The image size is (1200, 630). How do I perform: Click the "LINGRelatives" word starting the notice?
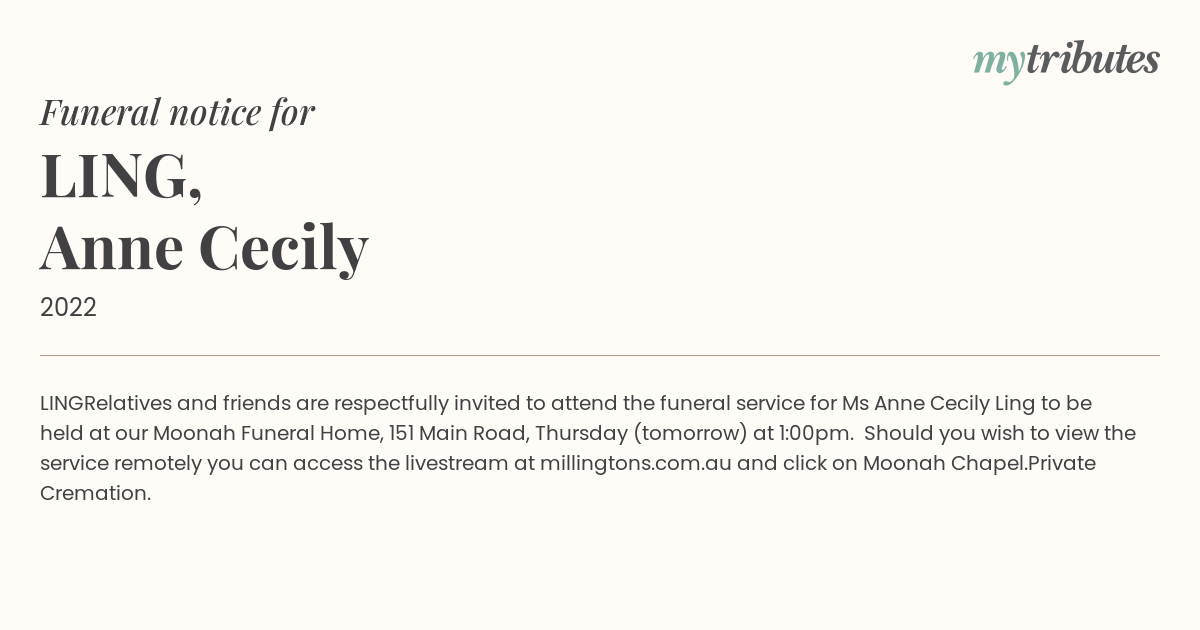(x=106, y=403)
